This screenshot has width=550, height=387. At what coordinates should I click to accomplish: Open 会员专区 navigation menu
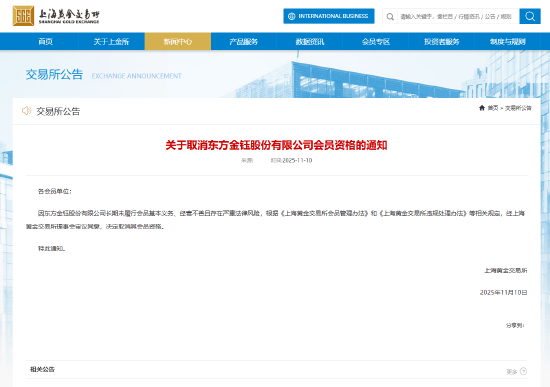point(376,41)
